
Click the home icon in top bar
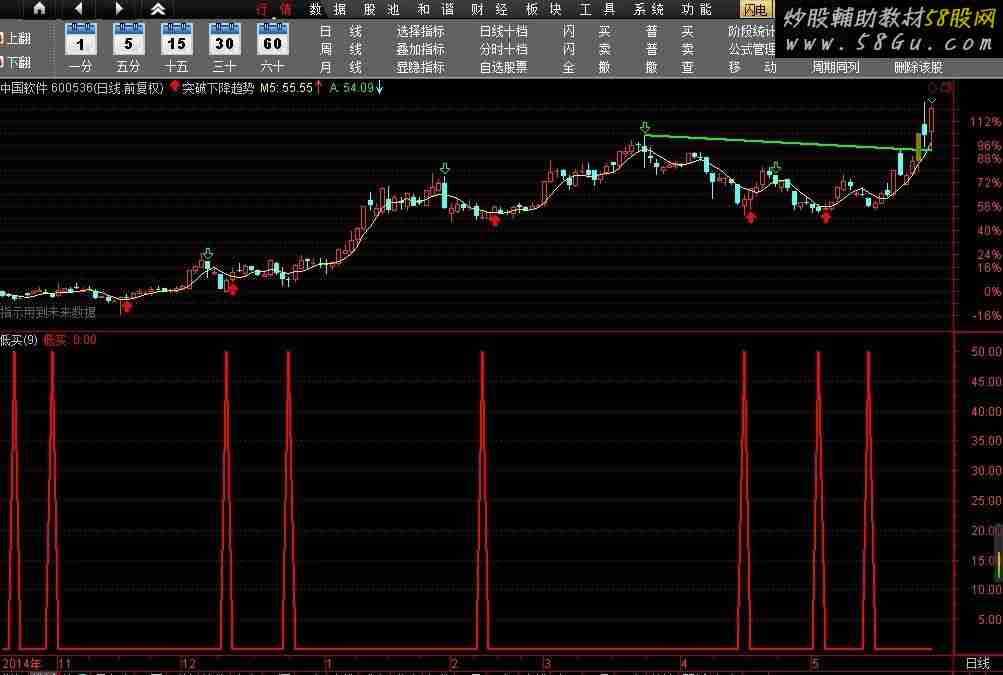pos(39,9)
